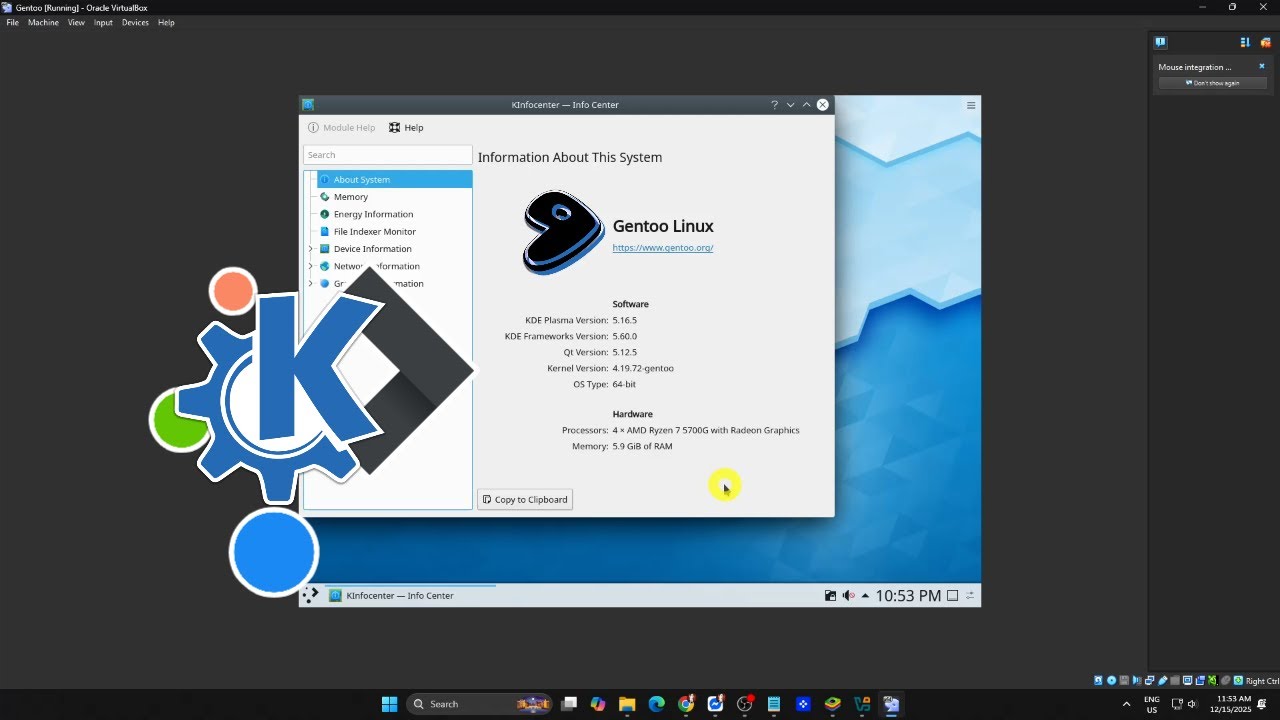Show hidden Windows tray icons
The image size is (1280, 720).
(1127, 704)
